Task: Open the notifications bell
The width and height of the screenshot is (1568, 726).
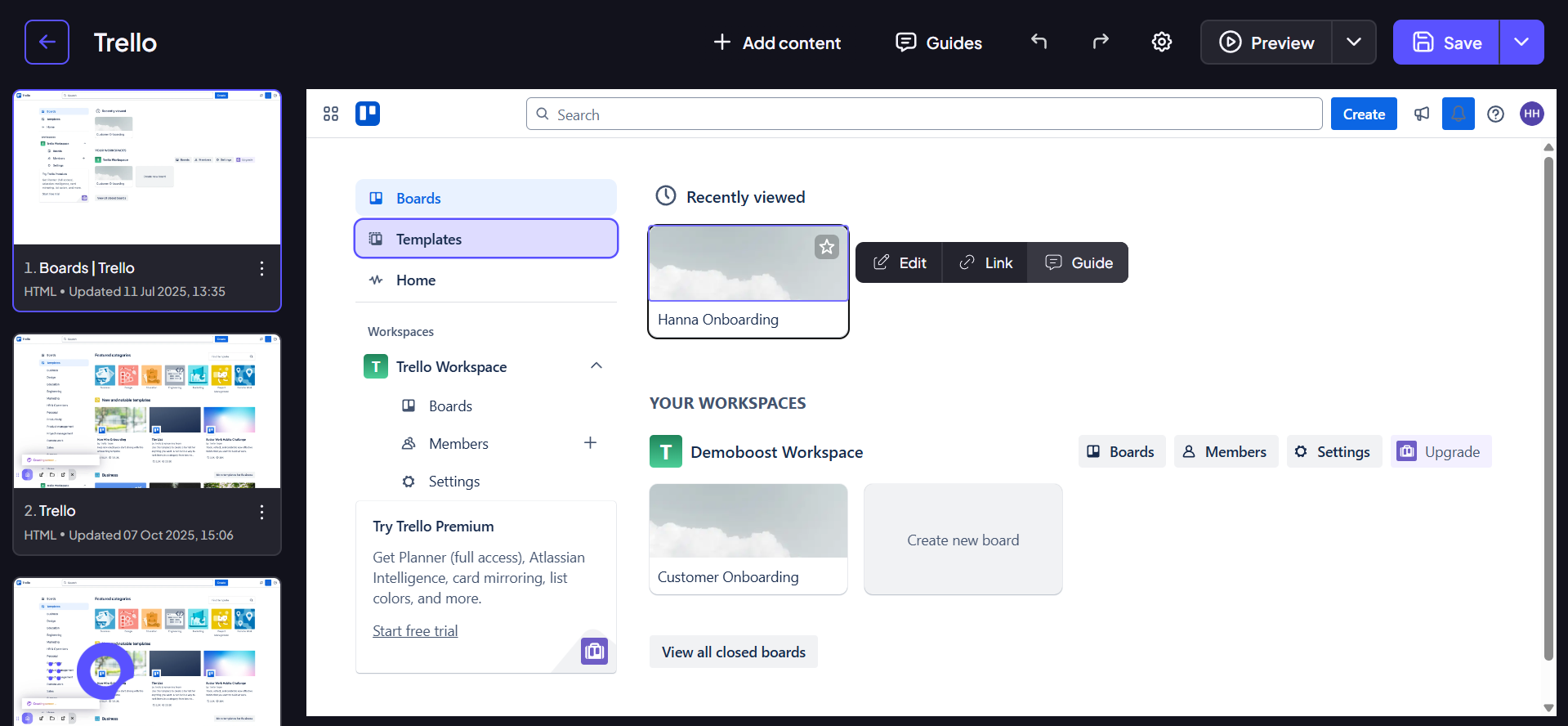Action: (x=1459, y=114)
